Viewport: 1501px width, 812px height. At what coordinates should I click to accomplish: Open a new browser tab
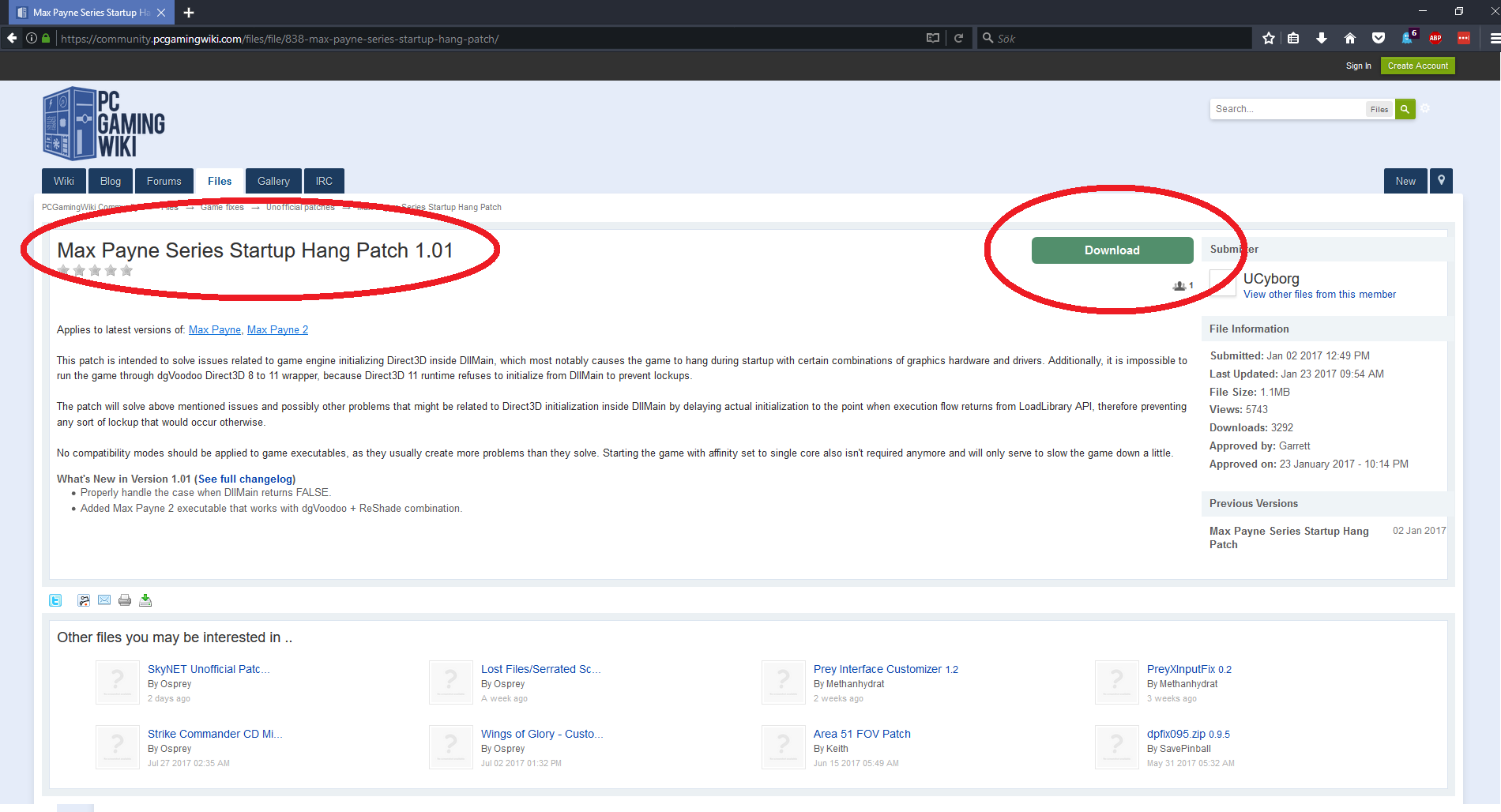pyautogui.click(x=189, y=13)
